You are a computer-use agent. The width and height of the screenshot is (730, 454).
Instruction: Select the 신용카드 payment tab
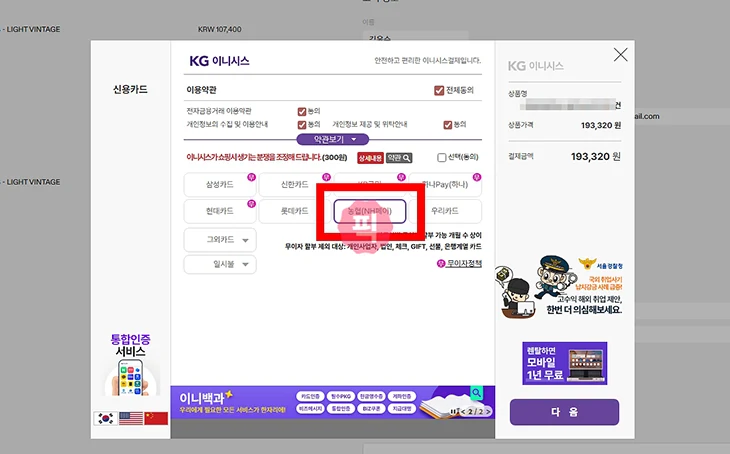pos(130,90)
